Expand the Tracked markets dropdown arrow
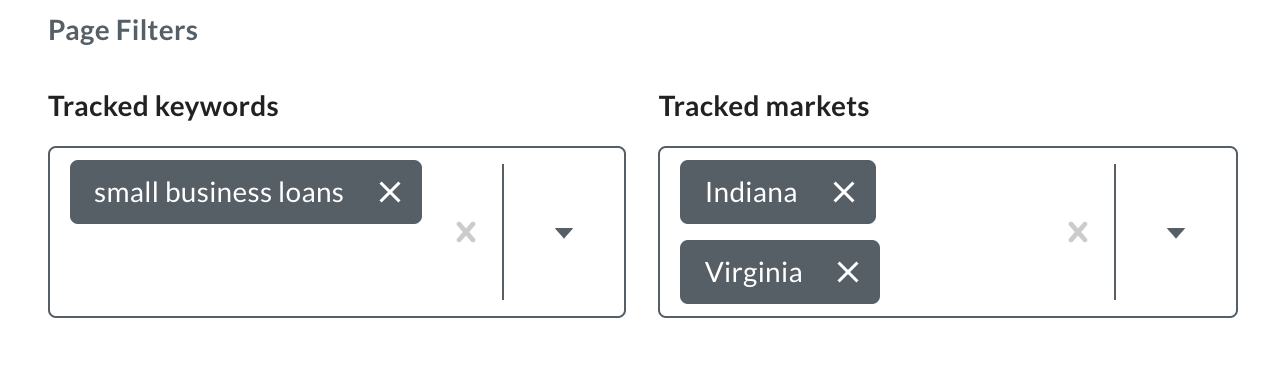This screenshot has height=376, width=1284. tap(1176, 233)
